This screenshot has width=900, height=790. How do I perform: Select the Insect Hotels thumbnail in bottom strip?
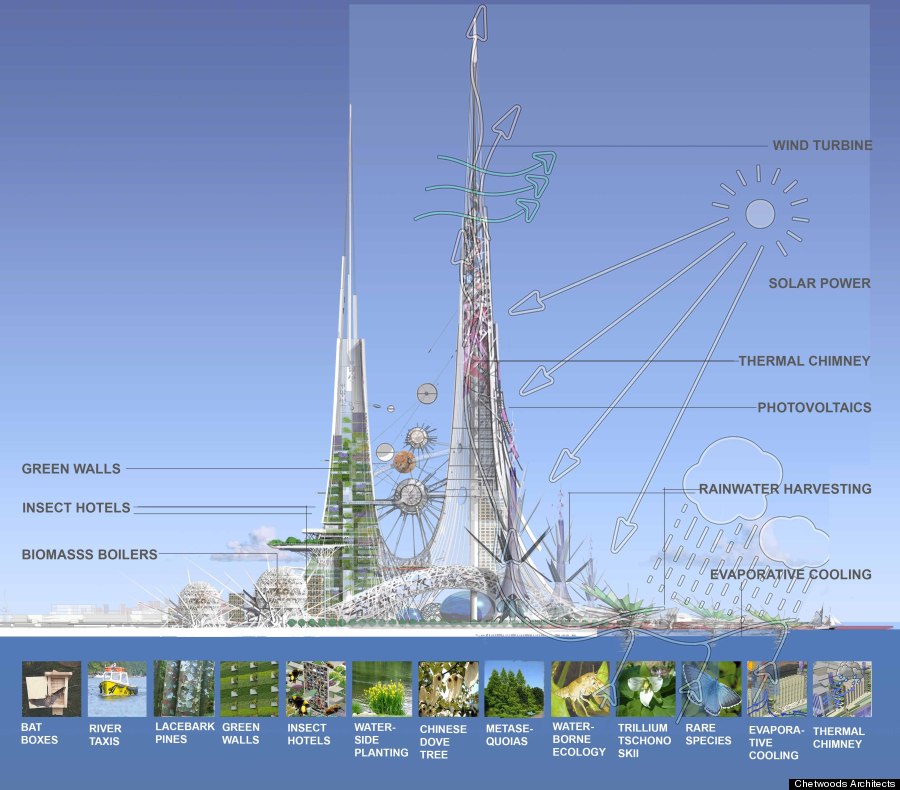pos(316,688)
